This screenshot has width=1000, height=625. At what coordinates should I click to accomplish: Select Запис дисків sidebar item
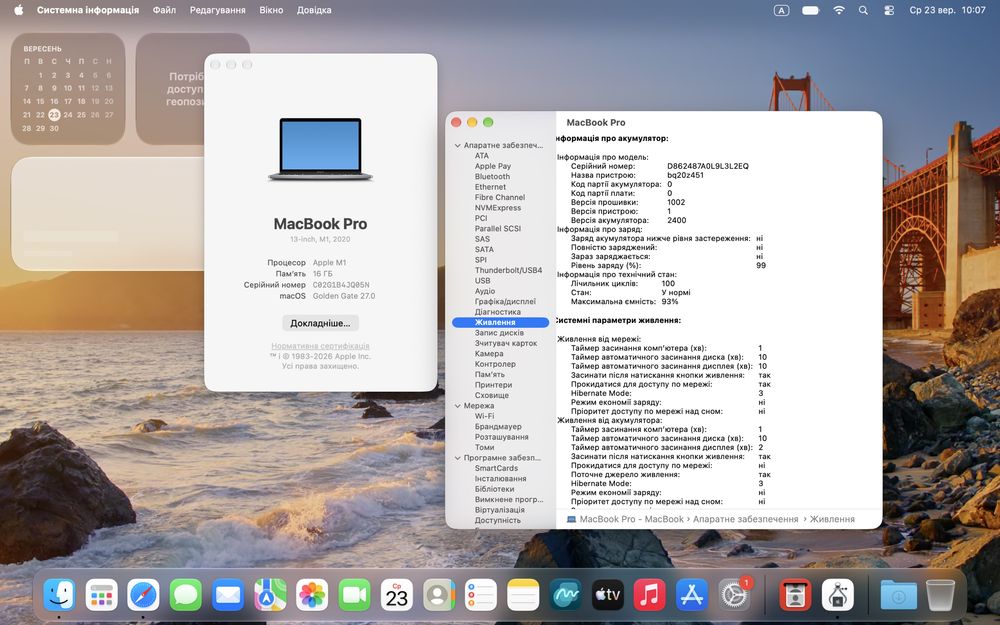(x=501, y=333)
